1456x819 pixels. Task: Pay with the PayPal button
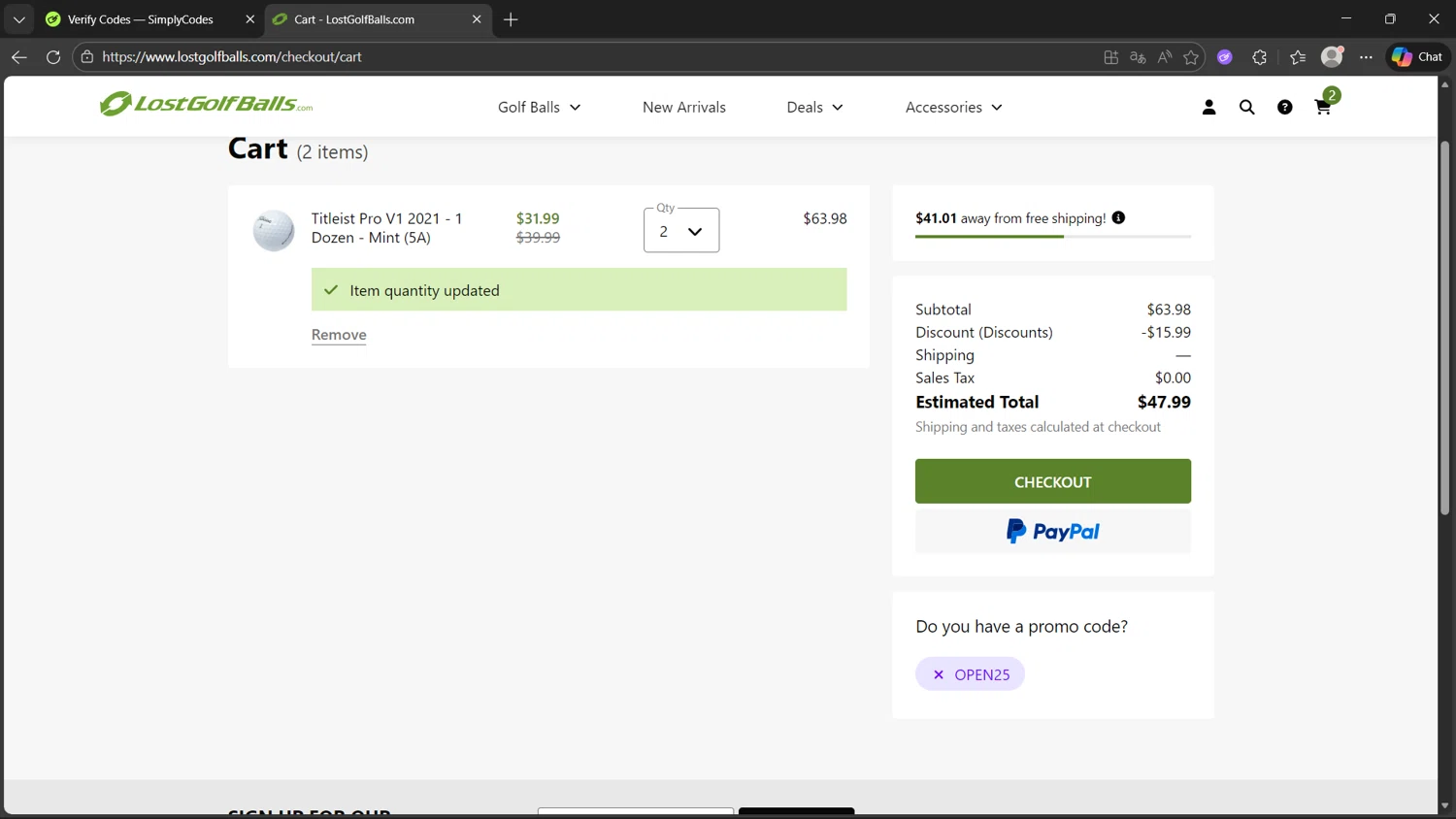tap(1053, 531)
